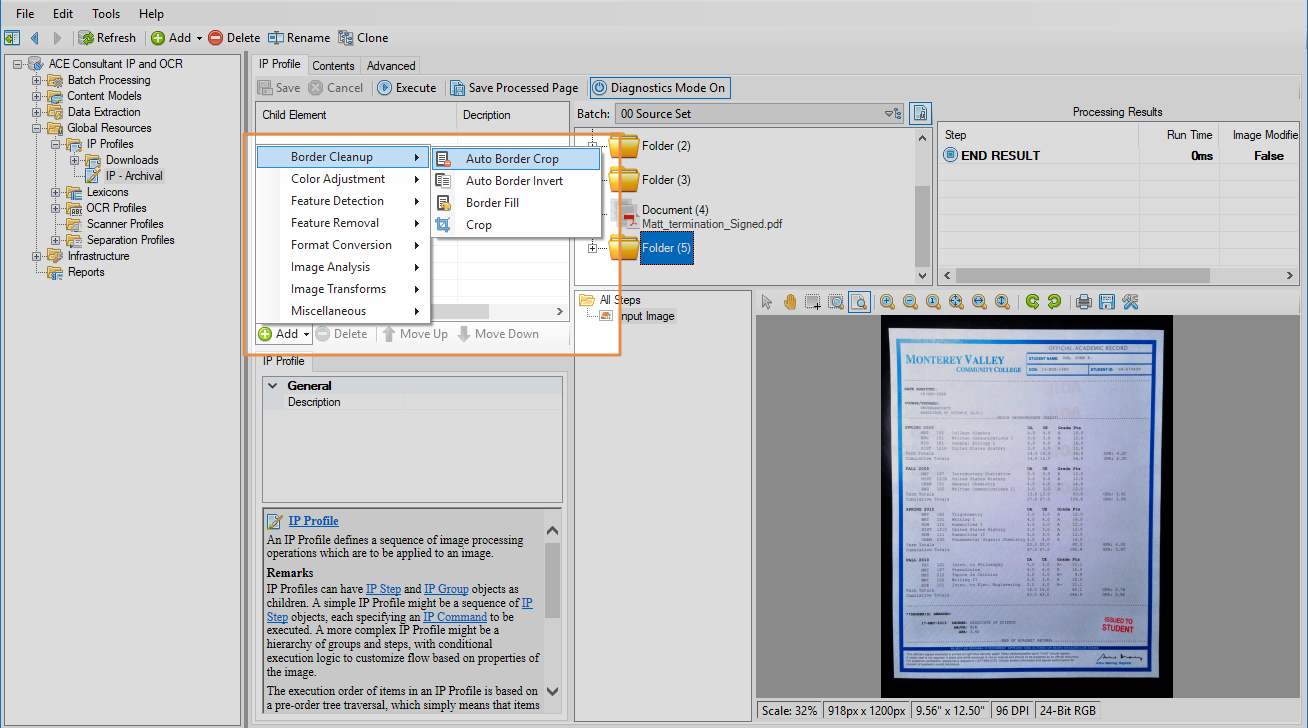Click the save image floppy icon
Image resolution: width=1308 pixels, height=728 pixels.
click(1106, 302)
